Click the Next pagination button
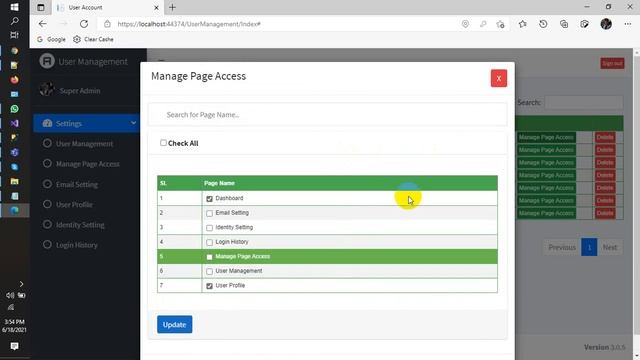The width and height of the screenshot is (640, 360). tap(610, 247)
